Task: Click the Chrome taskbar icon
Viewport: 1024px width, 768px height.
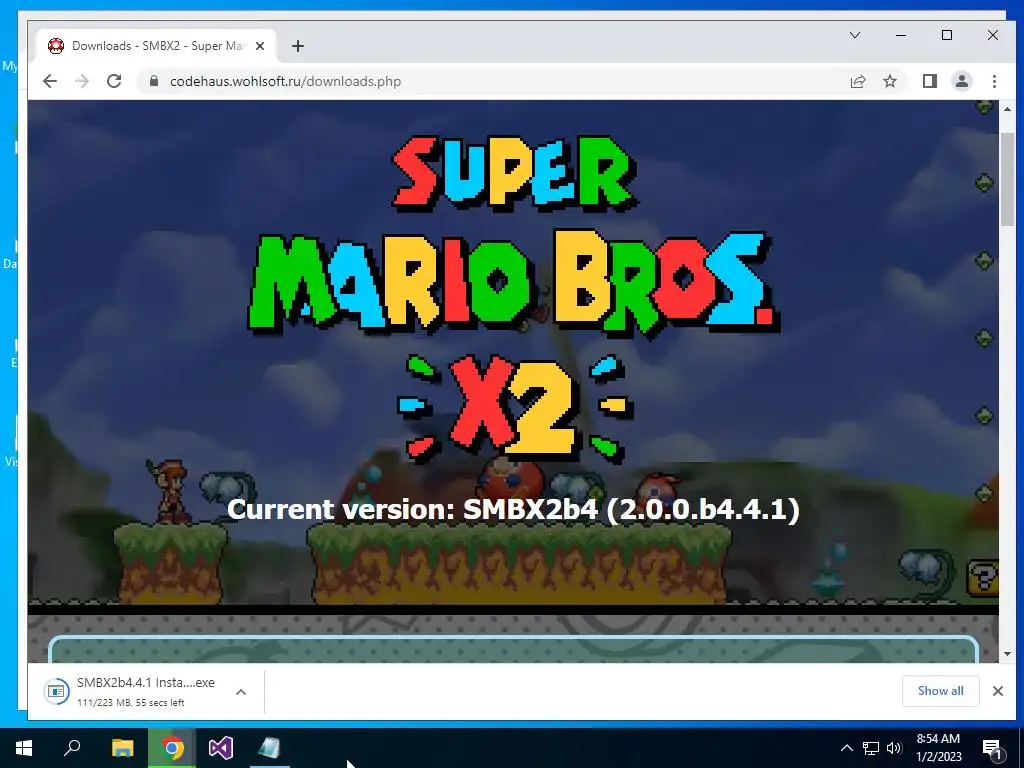Action: (x=172, y=748)
